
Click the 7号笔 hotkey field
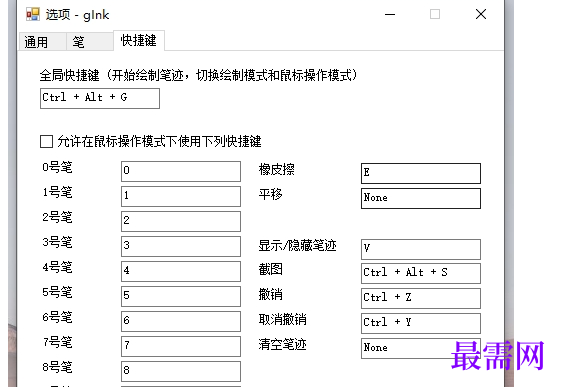click(x=181, y=346)
